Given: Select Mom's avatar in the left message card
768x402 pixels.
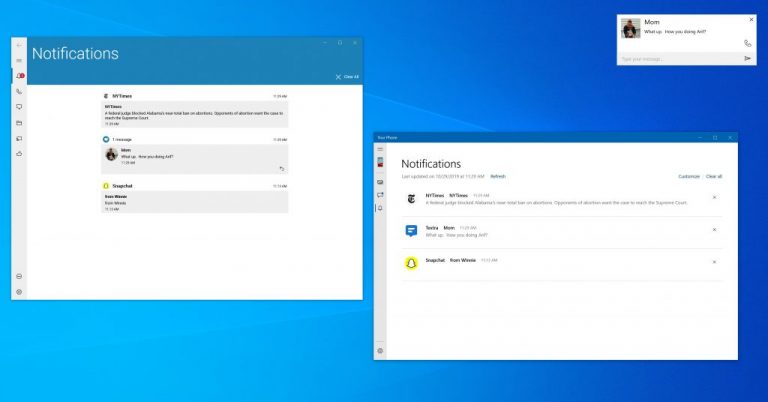Looking at the screenshot, I should tap(112, 154).
